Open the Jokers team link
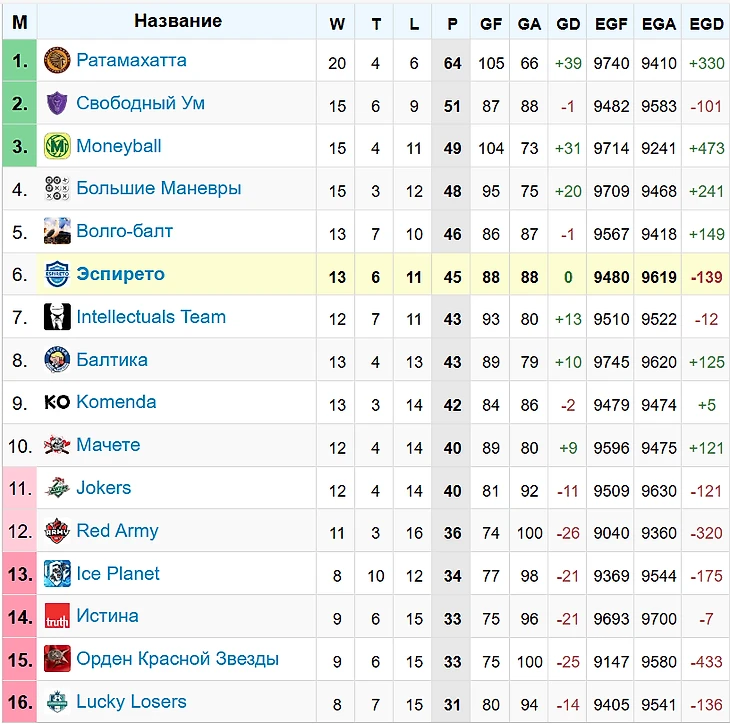The width and height of the screenshot is (730, 724). [103, 488]
